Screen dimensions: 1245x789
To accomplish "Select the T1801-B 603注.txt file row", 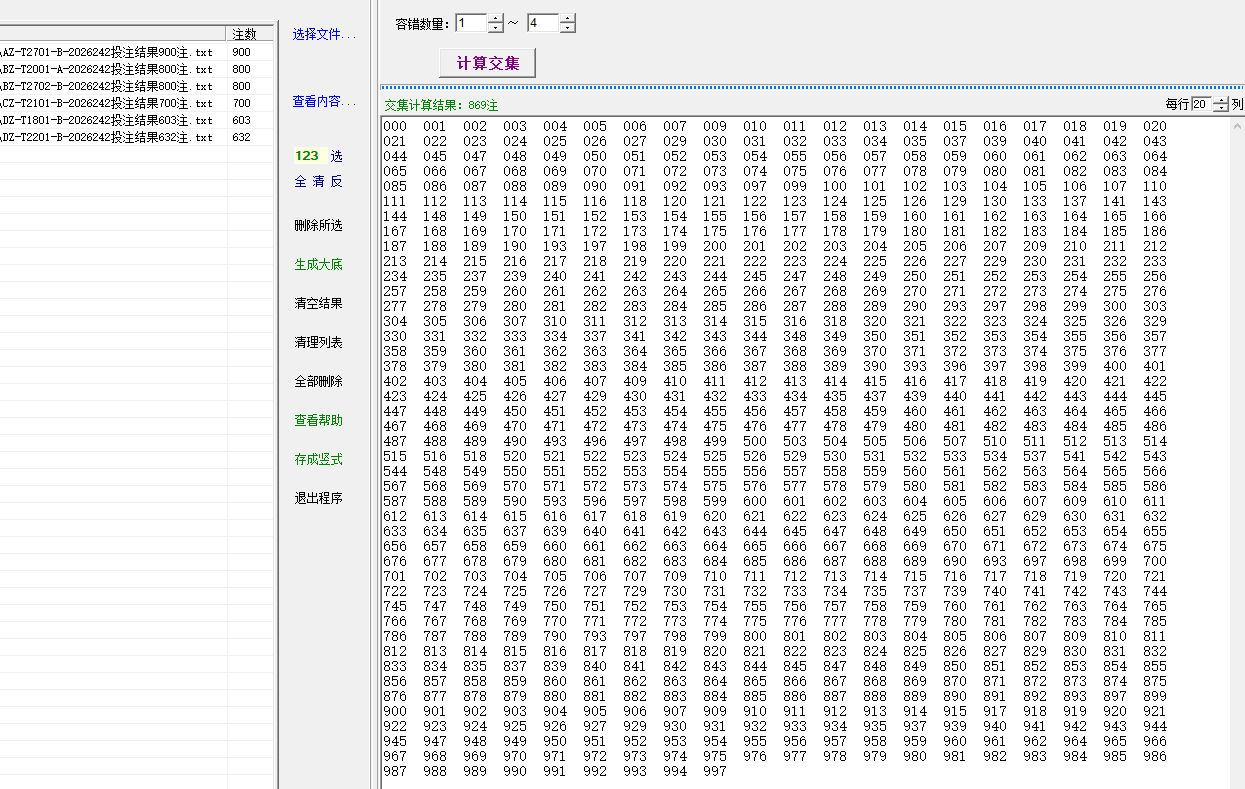I will [x=136, y=120].
